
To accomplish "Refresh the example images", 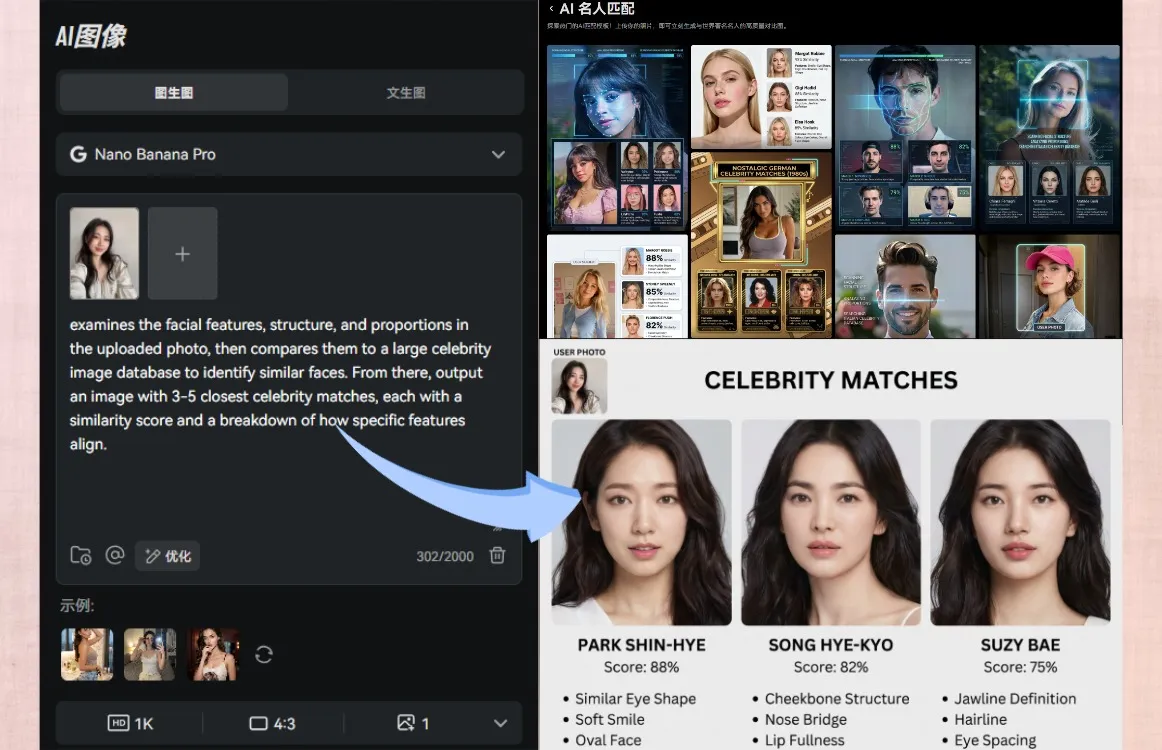I will pyautogui.click(x=264, y=654).
